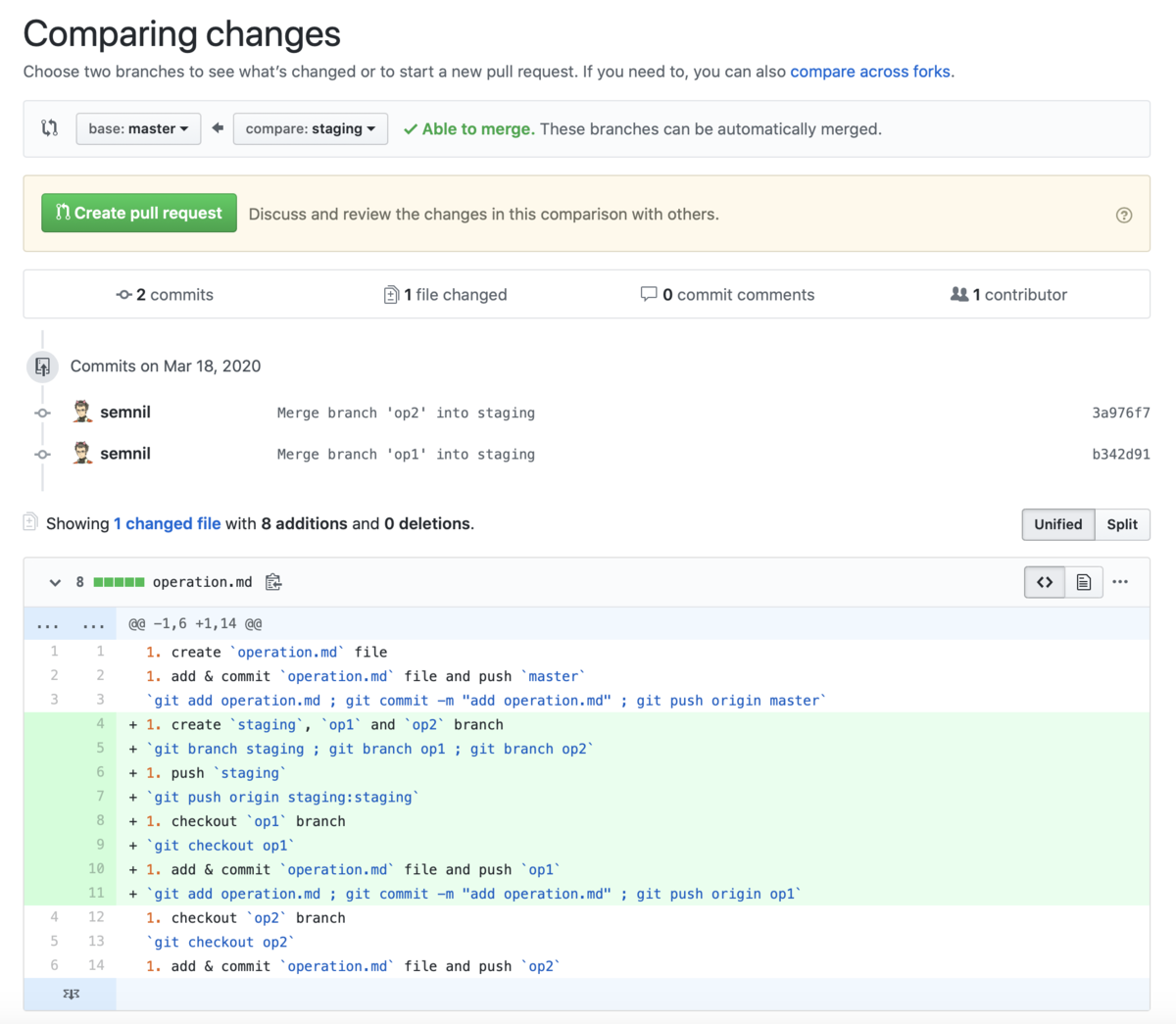
Task: Open commit b342d91
Action: (x=1121, y=454)
